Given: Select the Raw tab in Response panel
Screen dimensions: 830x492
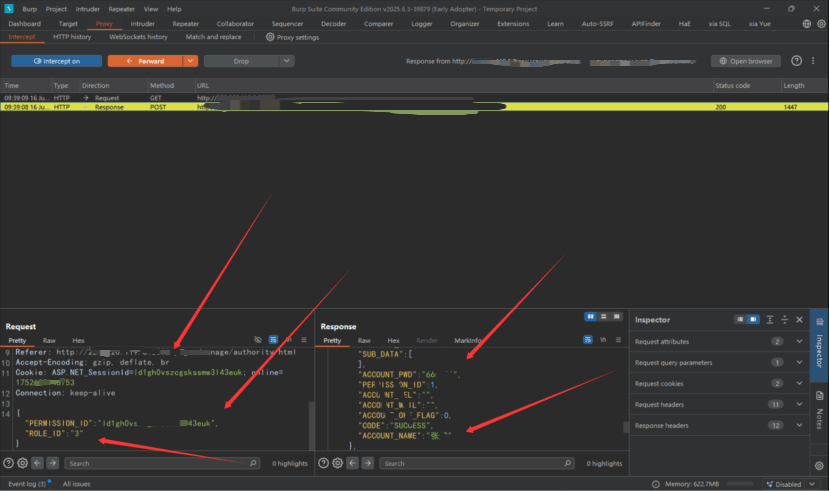Looking at the screenshot, I should [x=364, y=341].
